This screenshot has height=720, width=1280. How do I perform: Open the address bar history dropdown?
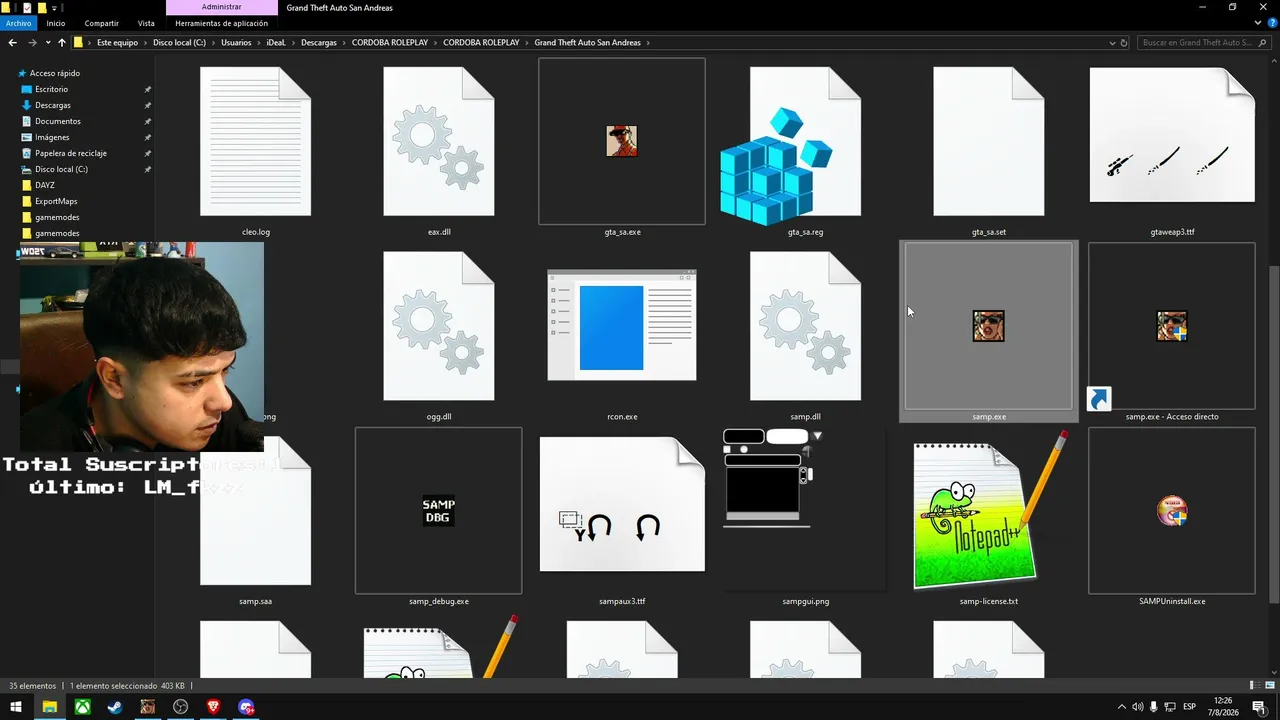pos(1113,43)
